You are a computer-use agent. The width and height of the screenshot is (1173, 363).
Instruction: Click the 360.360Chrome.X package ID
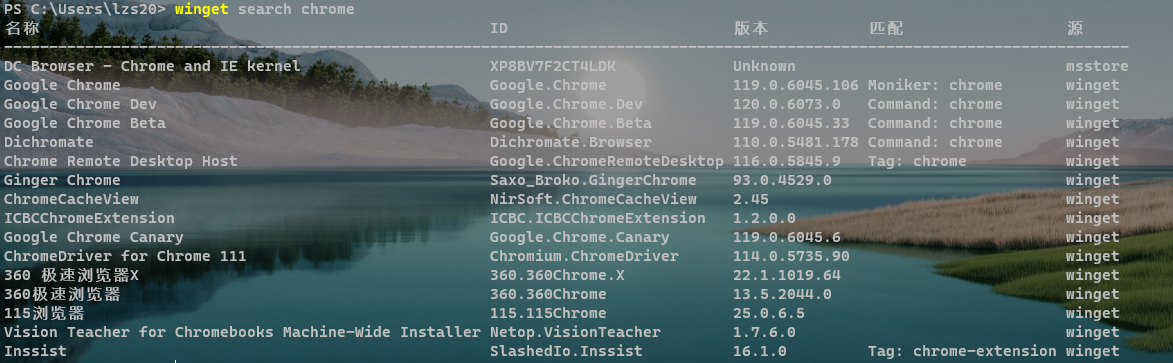[x=557, y=275]
